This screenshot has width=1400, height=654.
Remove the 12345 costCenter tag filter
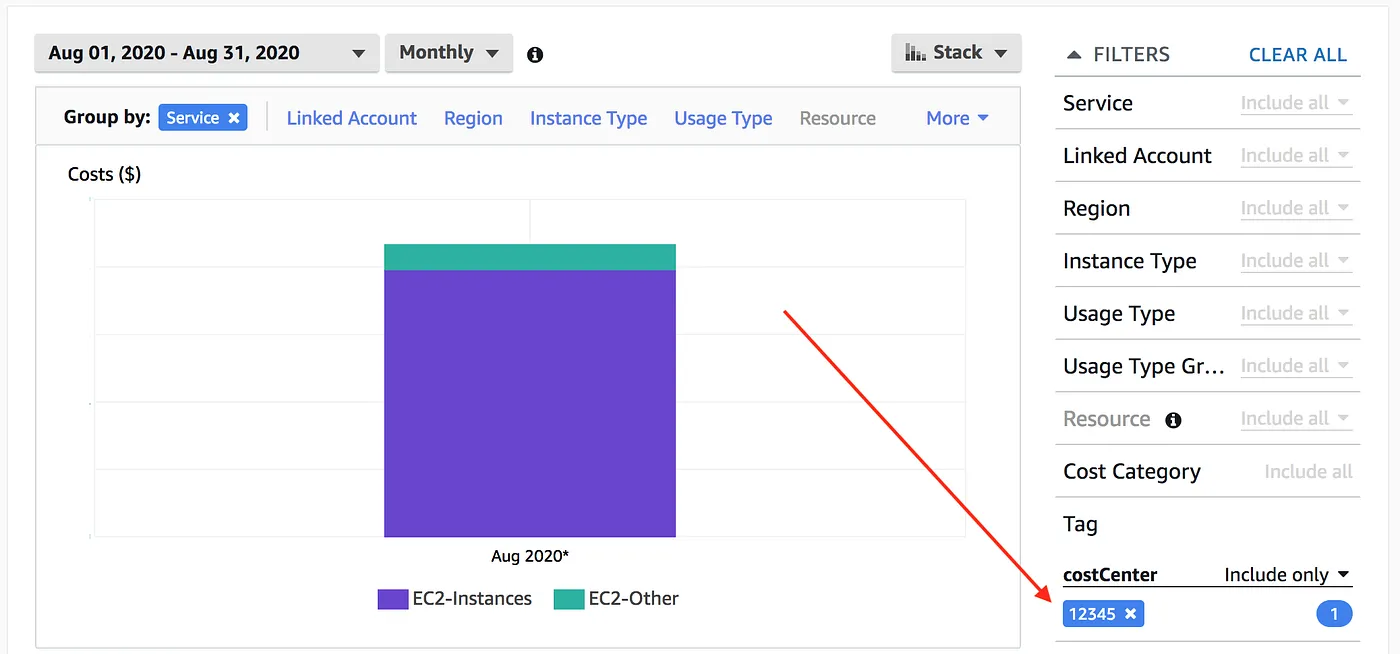1130,614
